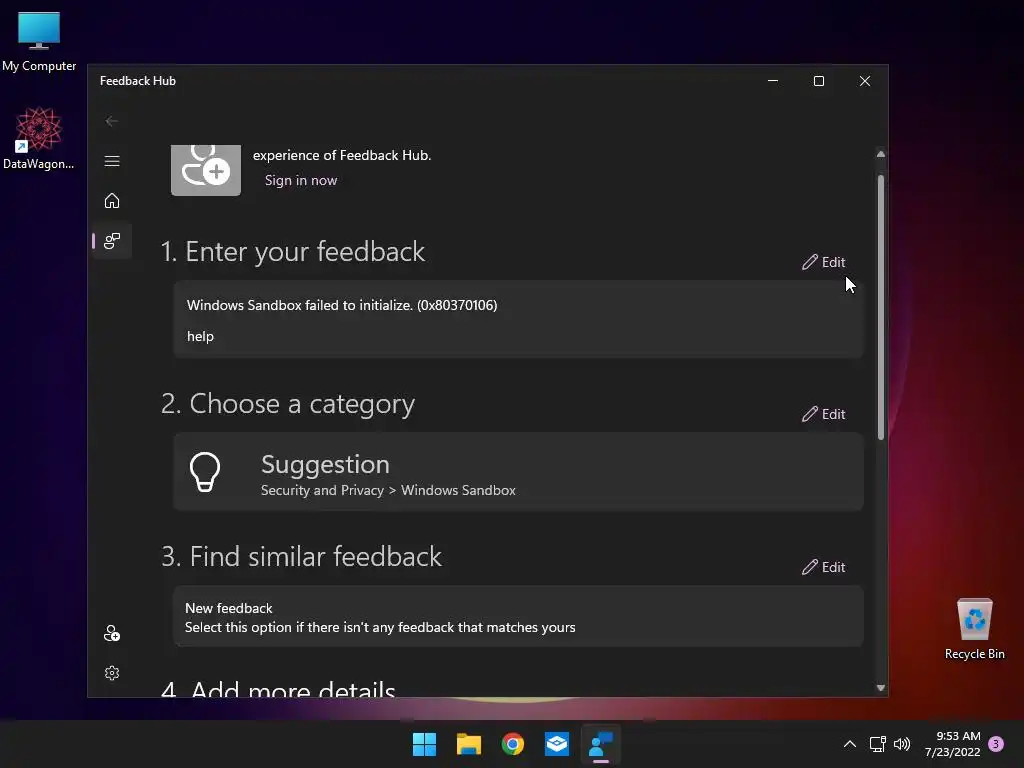Click the Feedback Hub taskbar icon
1024x768 pixels.
click(601, 744)
